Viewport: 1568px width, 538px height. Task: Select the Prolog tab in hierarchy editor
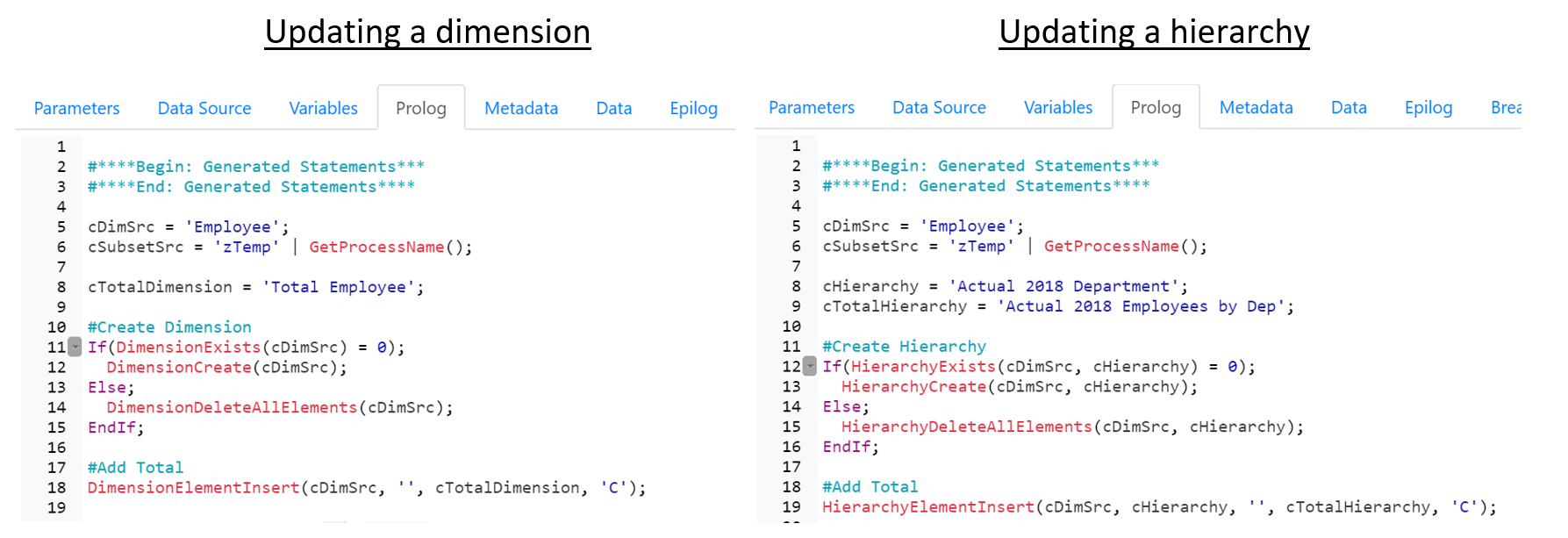1156,107
